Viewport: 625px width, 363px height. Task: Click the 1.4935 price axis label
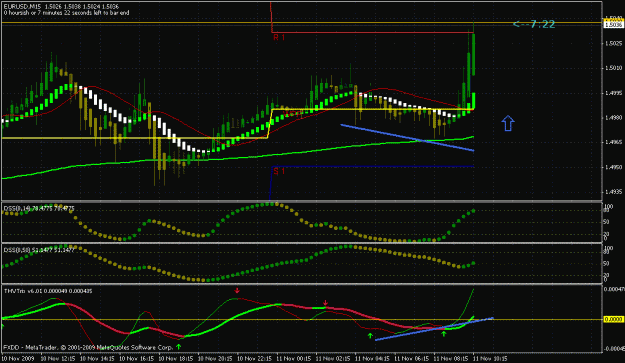point(613,192)
